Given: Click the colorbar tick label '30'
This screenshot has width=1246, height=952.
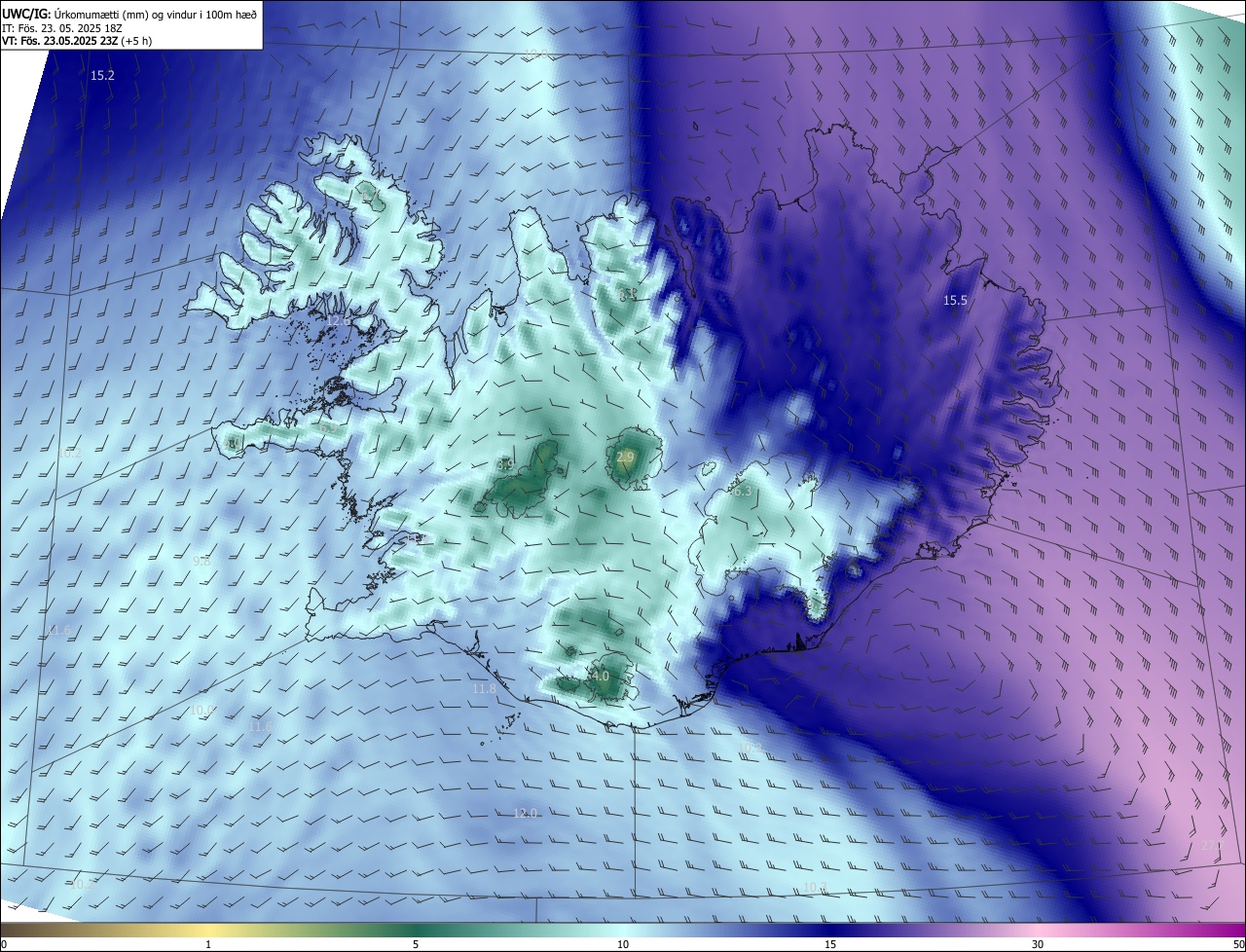Looking at the screenshot, I should (1038, 944).
